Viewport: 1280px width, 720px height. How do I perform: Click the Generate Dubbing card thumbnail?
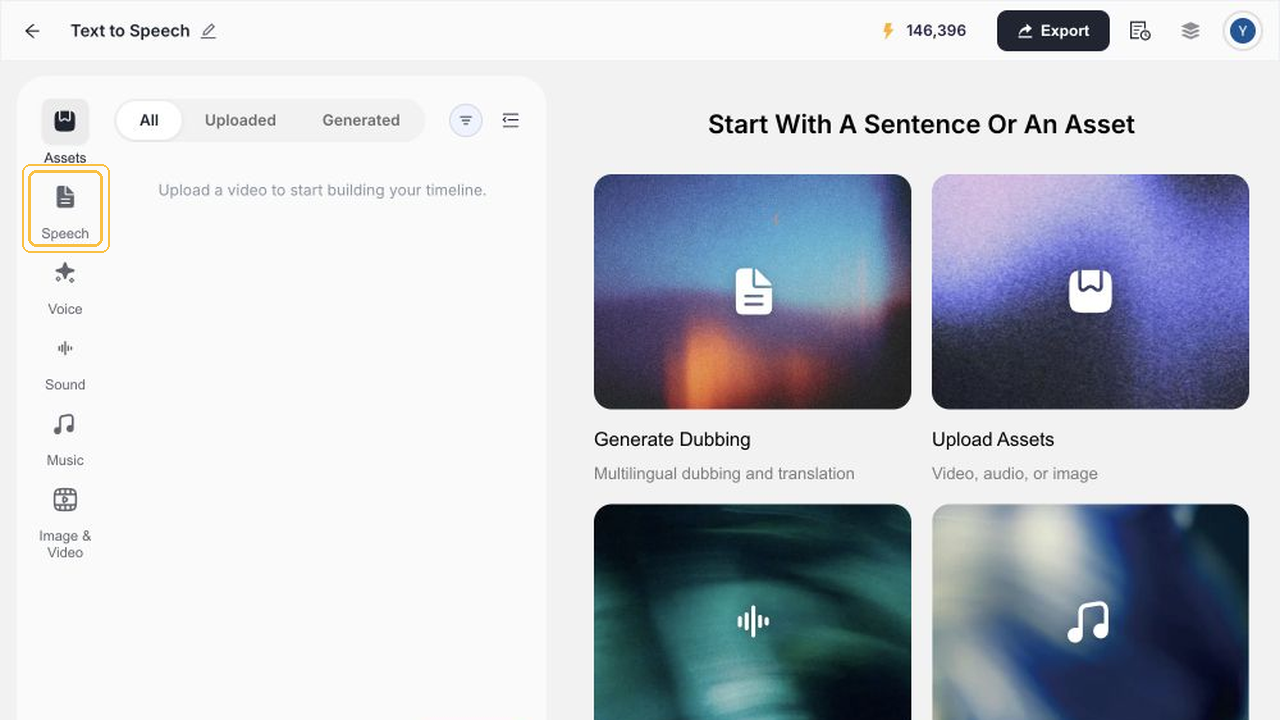point(752,292)
